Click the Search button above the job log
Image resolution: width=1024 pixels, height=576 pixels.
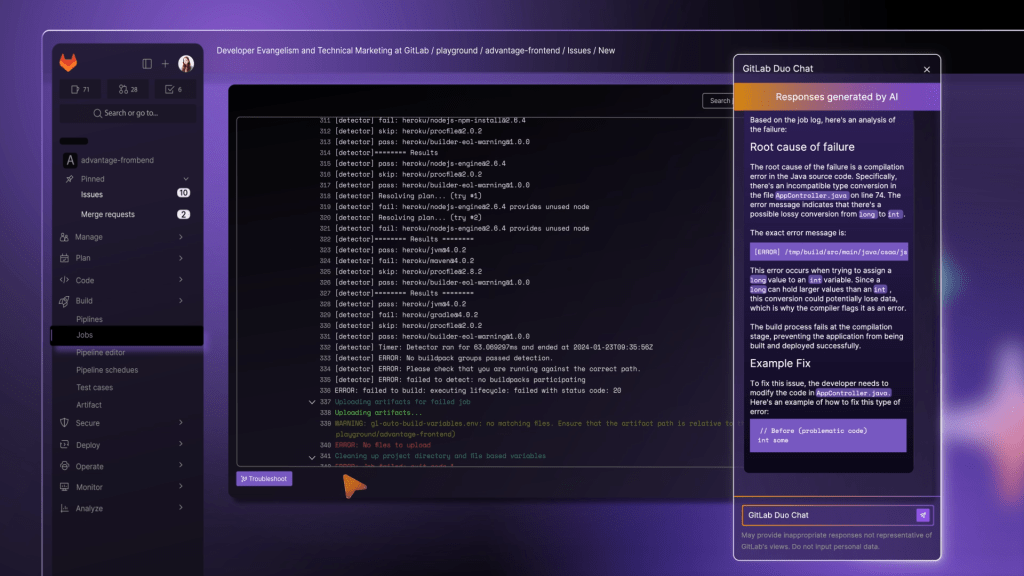[720, 101]
